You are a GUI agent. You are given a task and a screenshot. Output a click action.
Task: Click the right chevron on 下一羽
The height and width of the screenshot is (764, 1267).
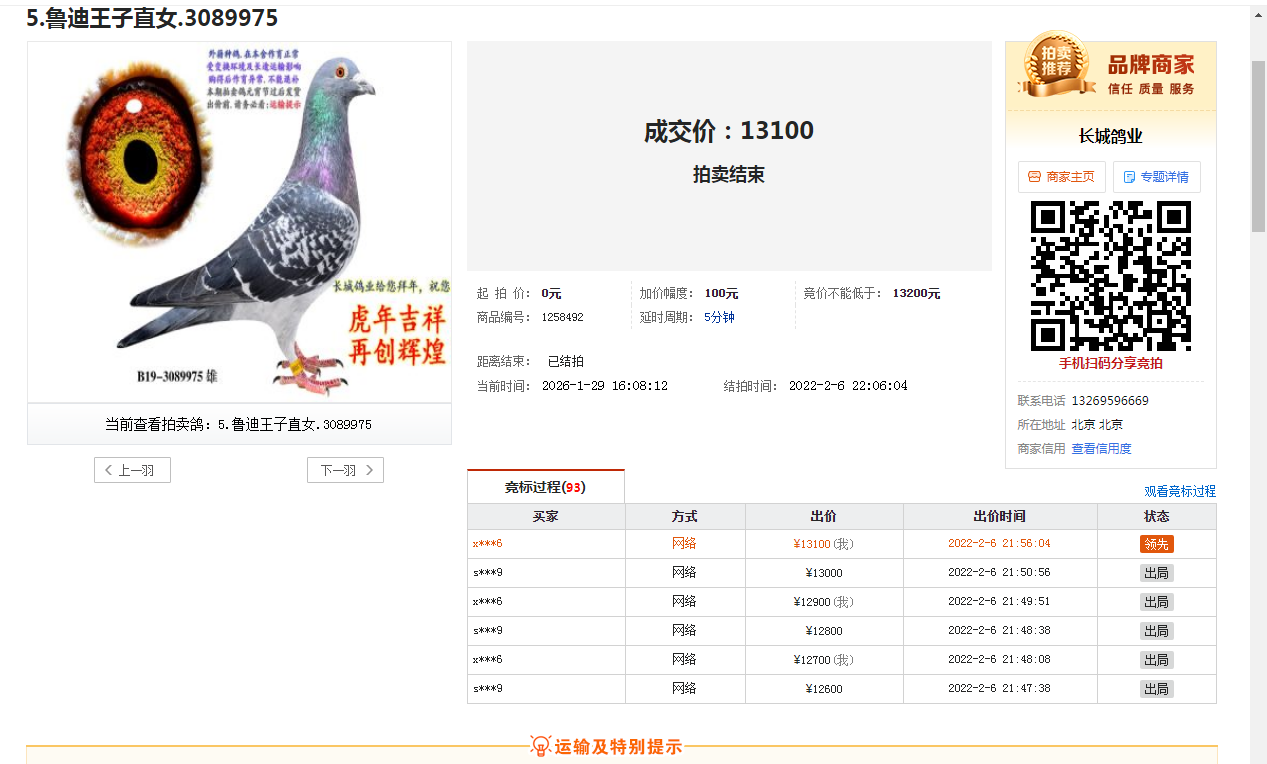click(369, 471)
